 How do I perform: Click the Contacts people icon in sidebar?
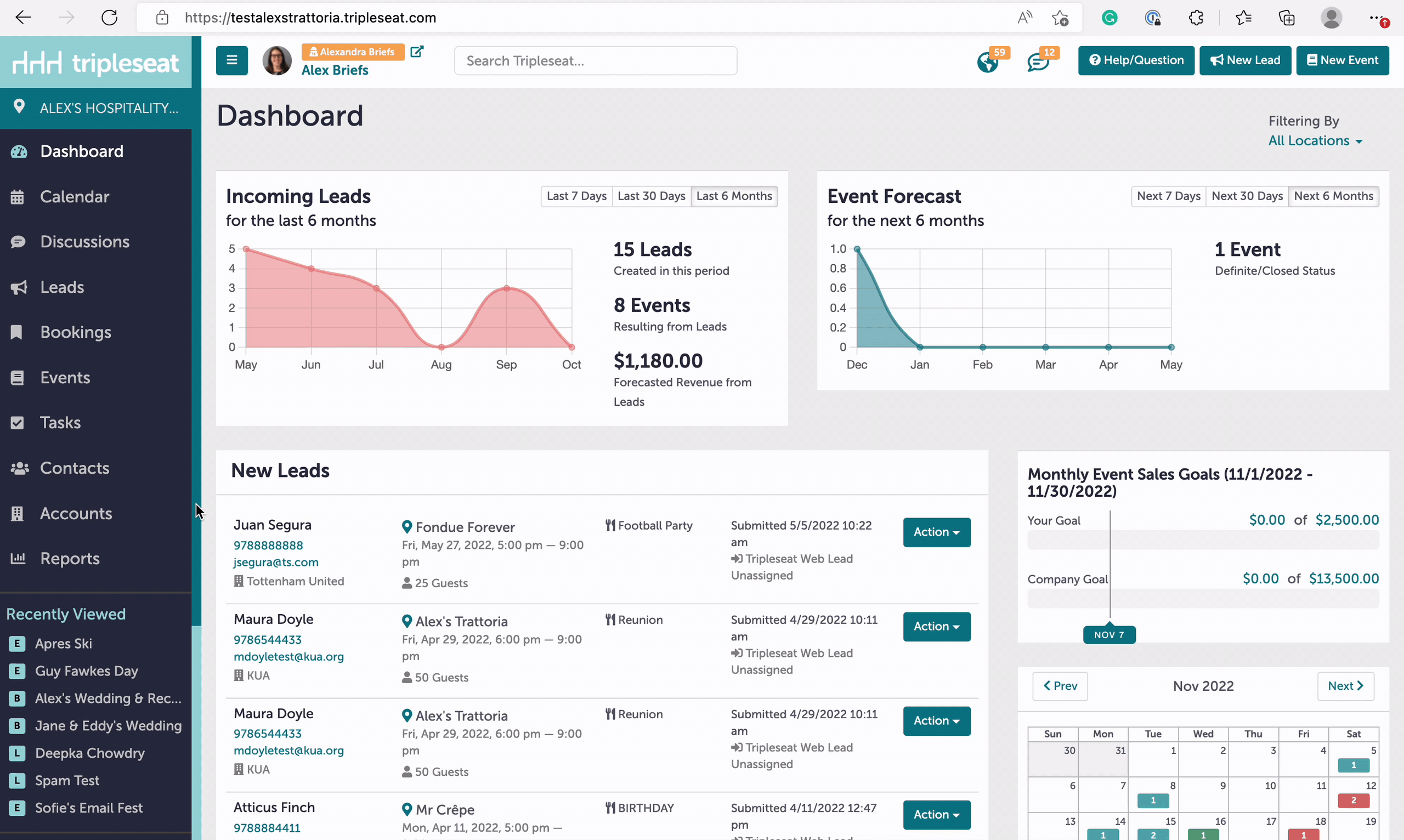point(19,468)
